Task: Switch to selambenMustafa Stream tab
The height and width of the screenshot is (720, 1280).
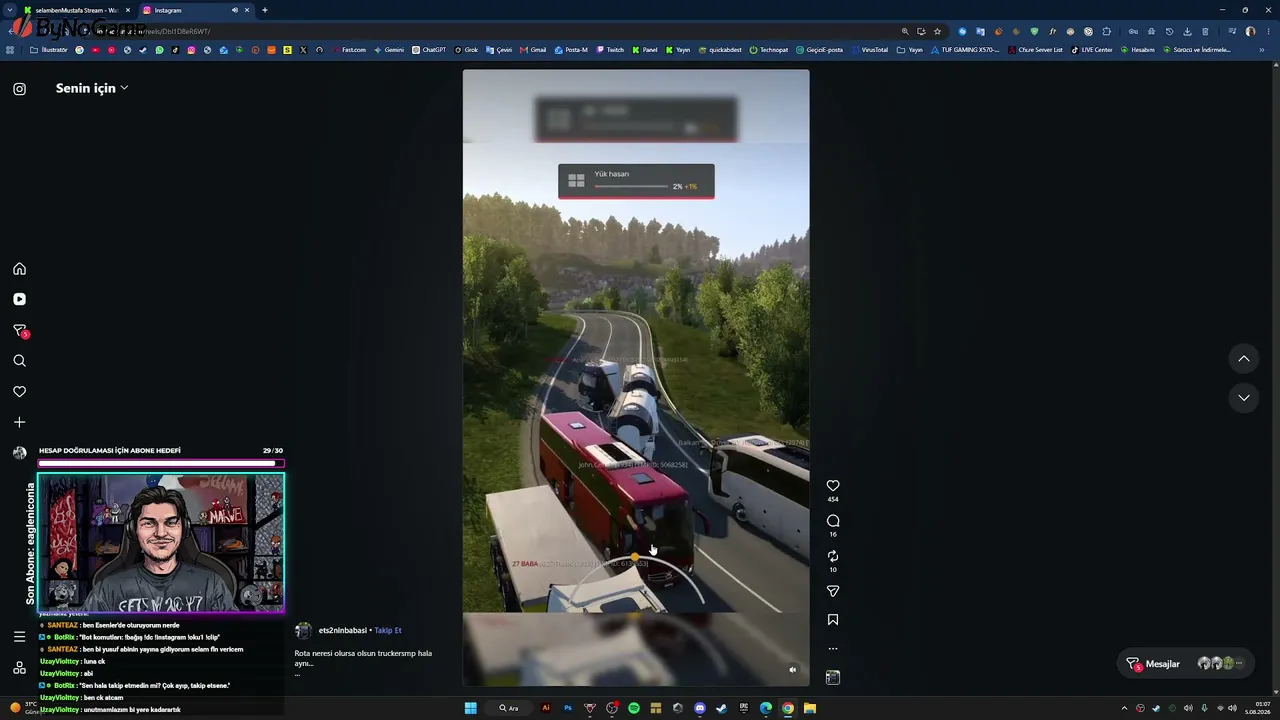Action: (77, 10)
